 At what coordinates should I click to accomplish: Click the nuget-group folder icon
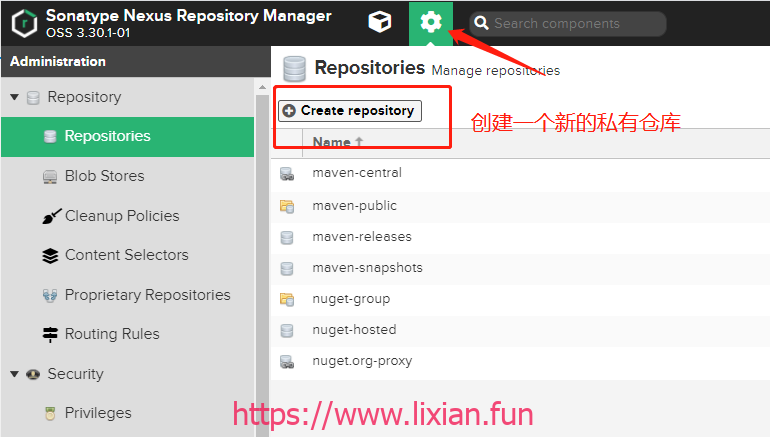tap(287, 299)
